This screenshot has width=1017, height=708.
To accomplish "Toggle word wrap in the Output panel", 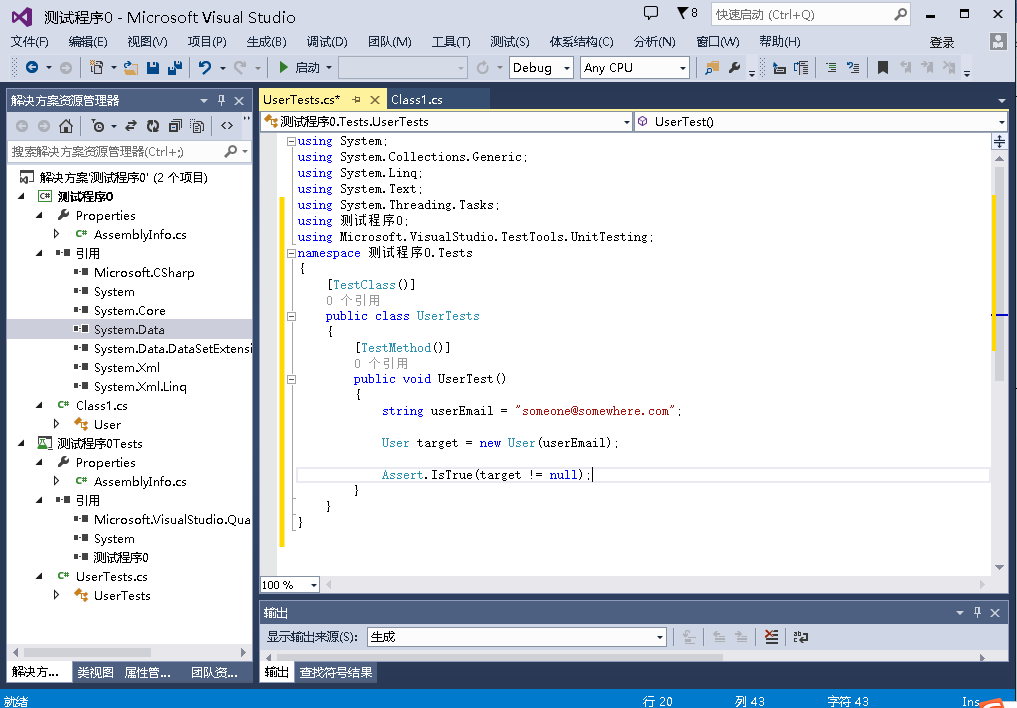I will (801, 637).
